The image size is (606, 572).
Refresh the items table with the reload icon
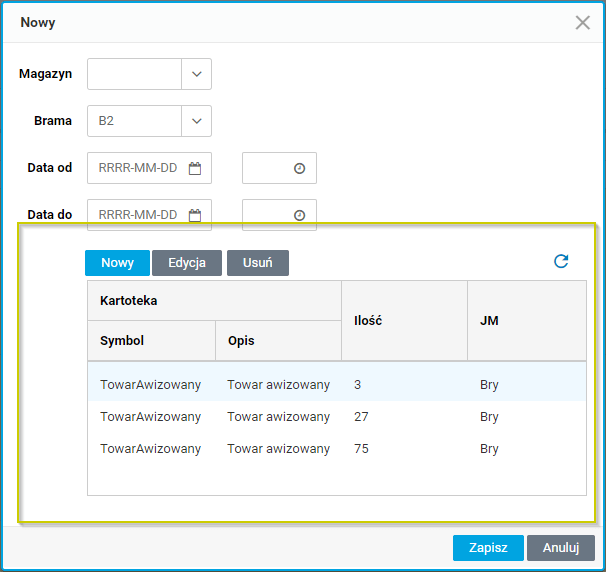pyautogui.click(x=561, y=261)
